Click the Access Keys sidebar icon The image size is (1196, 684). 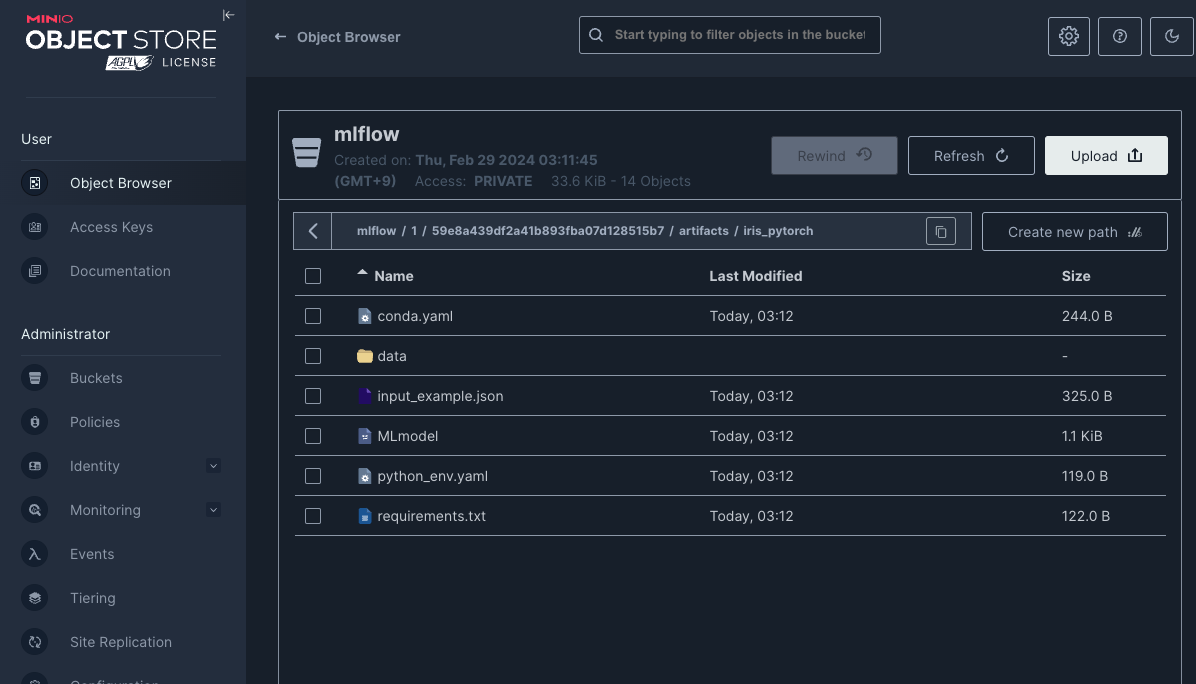click(x=35, y=227)
